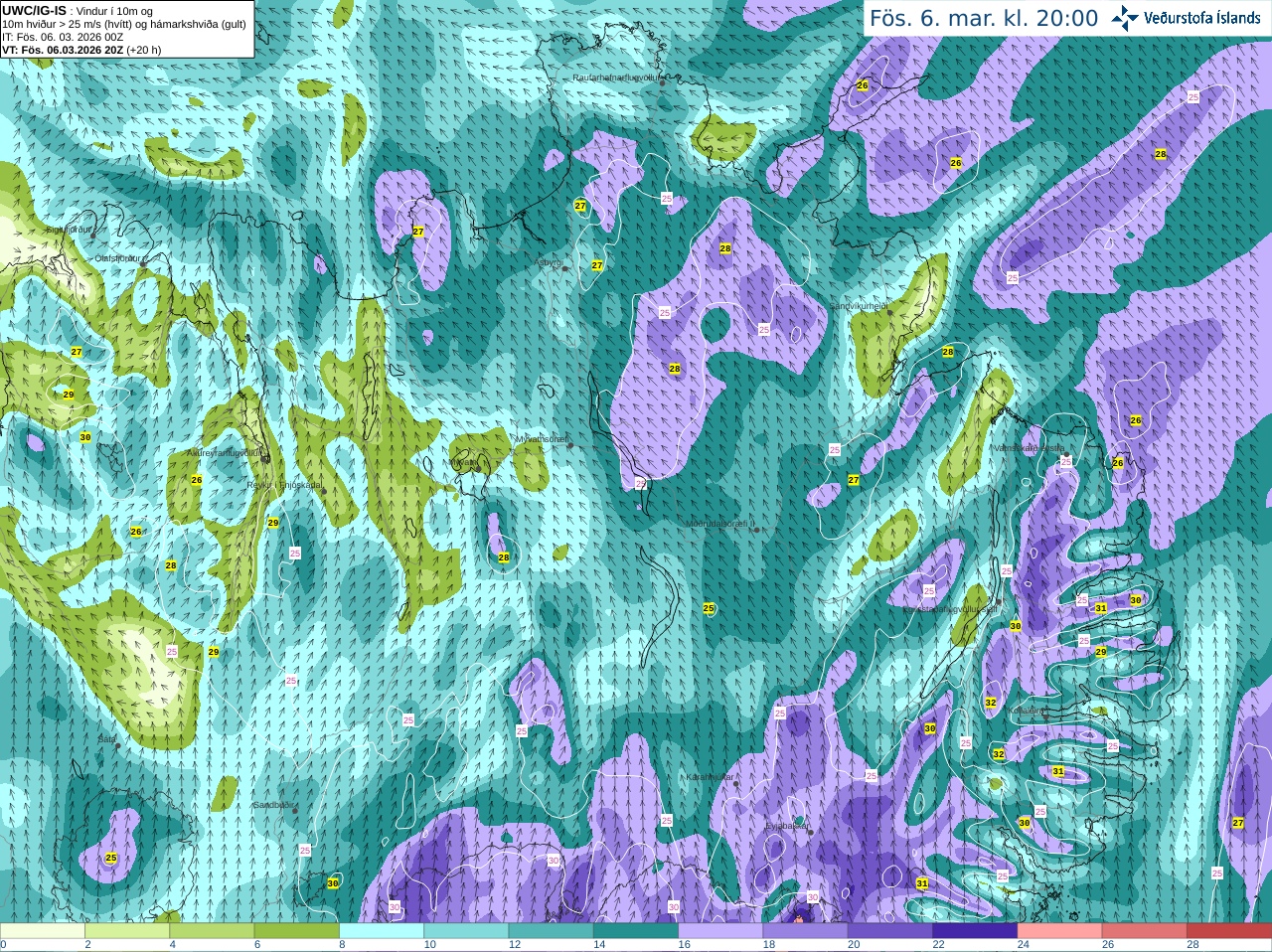Click the Mývatn station label
The height and width of the screenshot is (952, 1272).
464,462
